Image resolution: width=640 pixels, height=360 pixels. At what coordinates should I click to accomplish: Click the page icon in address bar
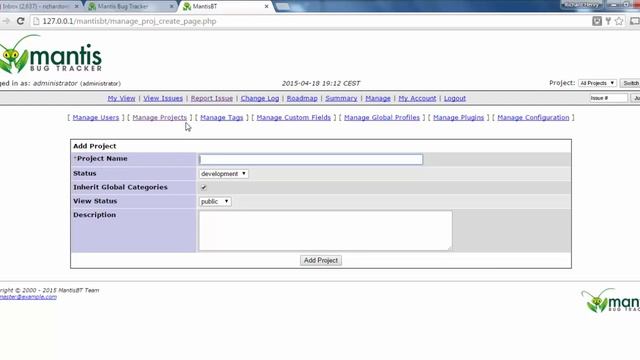click(36, 21)
